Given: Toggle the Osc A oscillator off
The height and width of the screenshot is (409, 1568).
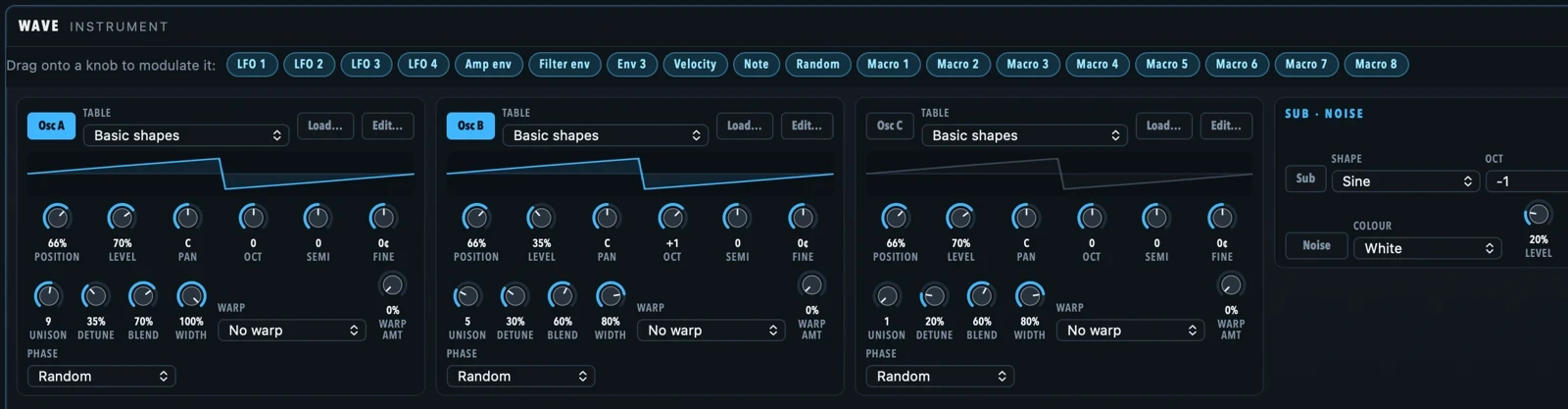Looking at the screenshot, I should click(51, 126).
